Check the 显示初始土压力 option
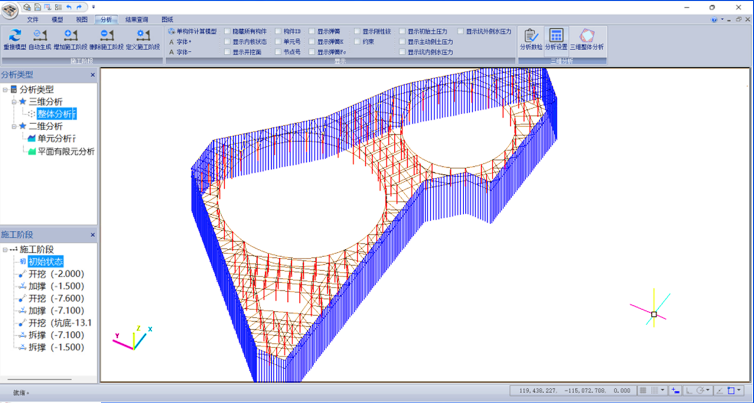Screen dimensions: 754x403 point(403,32)
